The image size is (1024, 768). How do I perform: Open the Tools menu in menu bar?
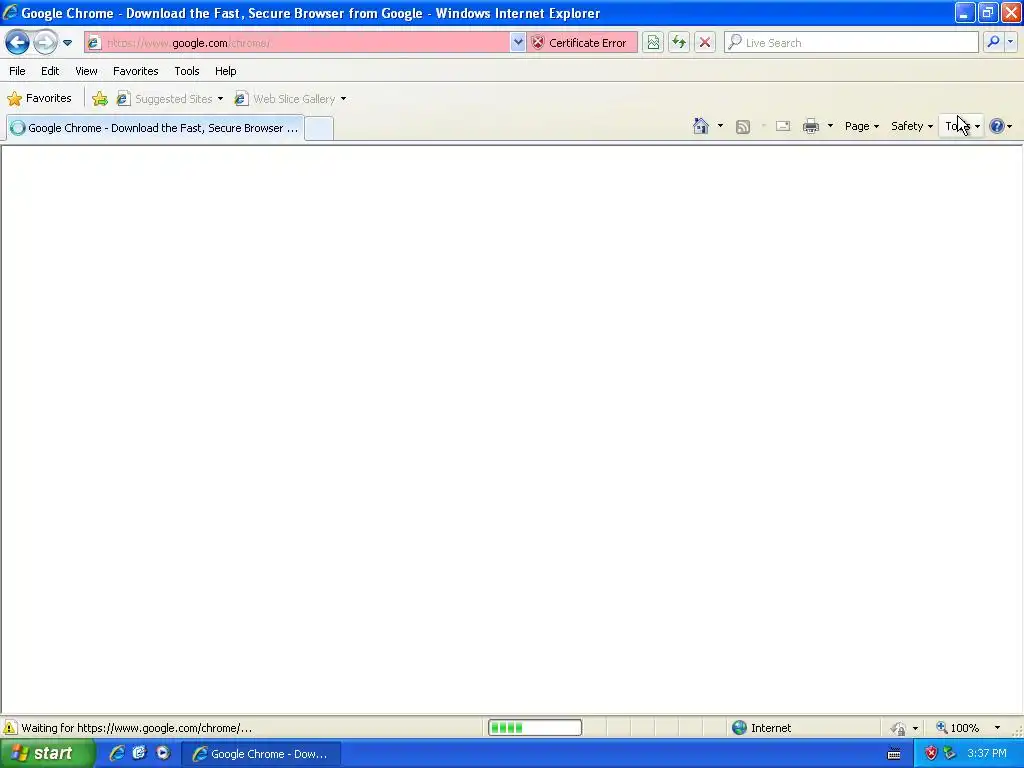(x=187, y=71)
